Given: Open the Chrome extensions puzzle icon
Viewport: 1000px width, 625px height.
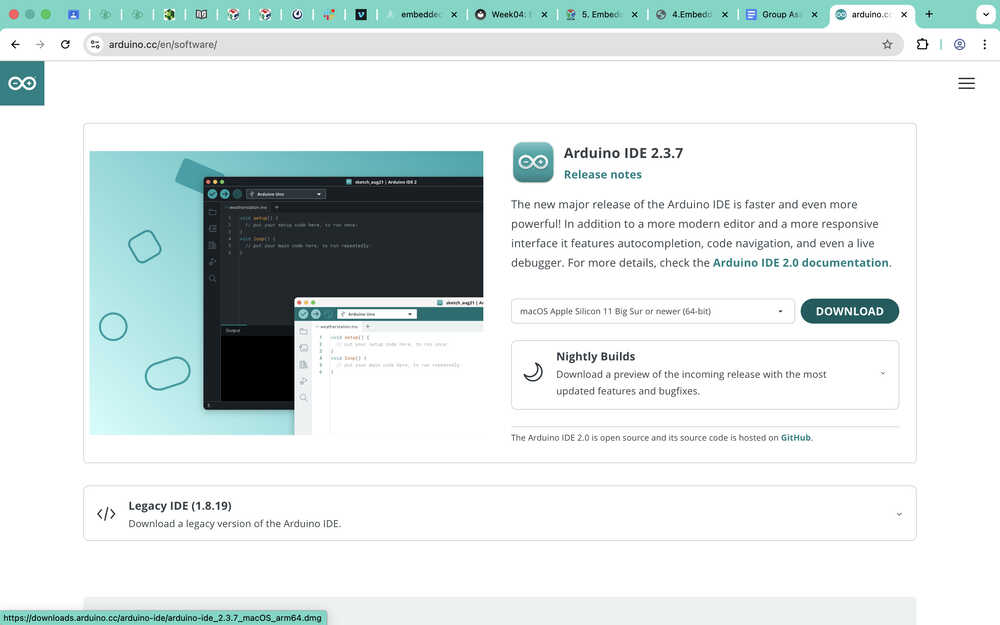Looking at the screenshot, I should [x=922, y=44].
